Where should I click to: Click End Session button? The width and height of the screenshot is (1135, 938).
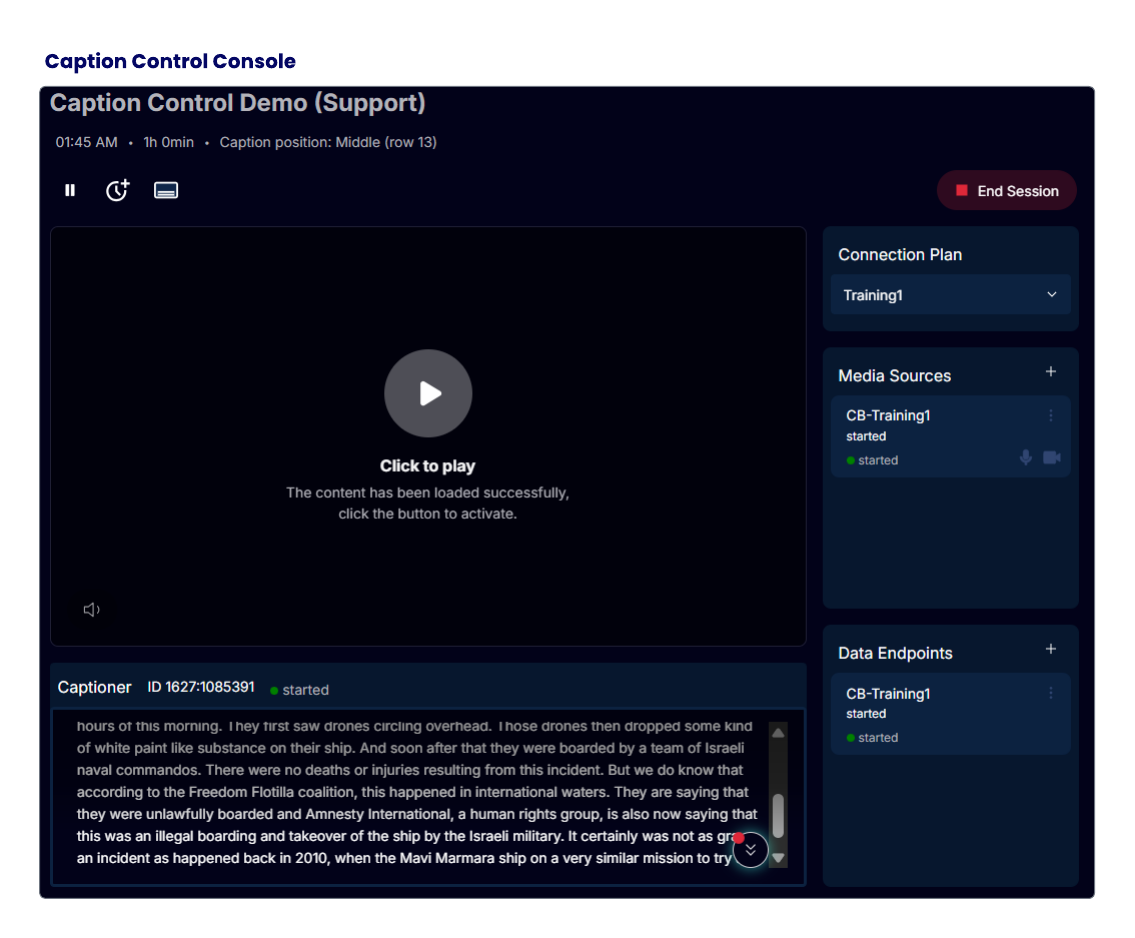(x=1006, y=191)
